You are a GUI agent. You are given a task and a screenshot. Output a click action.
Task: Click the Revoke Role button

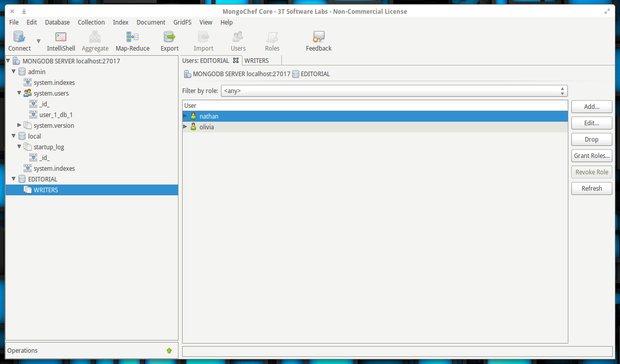592,172
